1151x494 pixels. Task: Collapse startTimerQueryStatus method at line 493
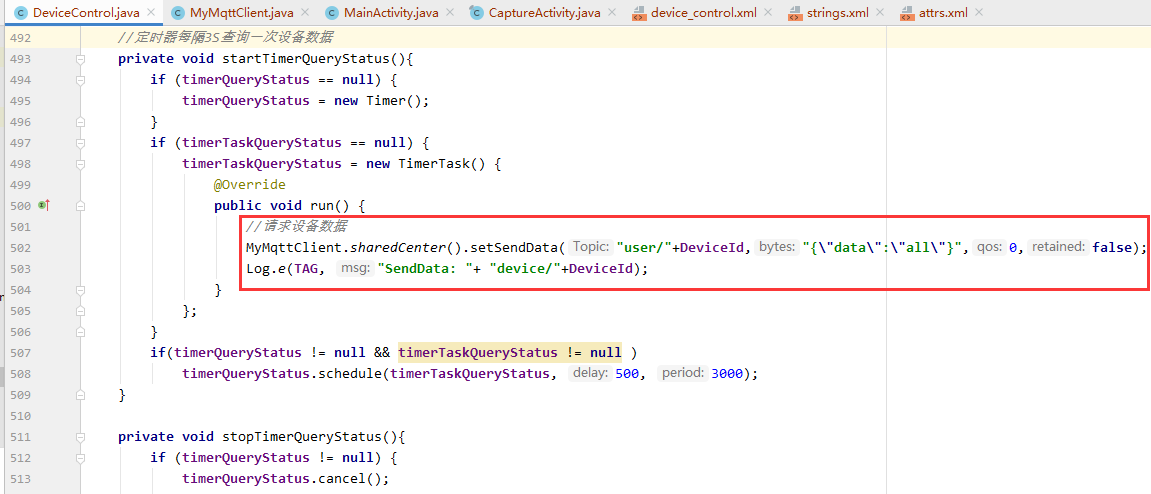tap(80, 59)
